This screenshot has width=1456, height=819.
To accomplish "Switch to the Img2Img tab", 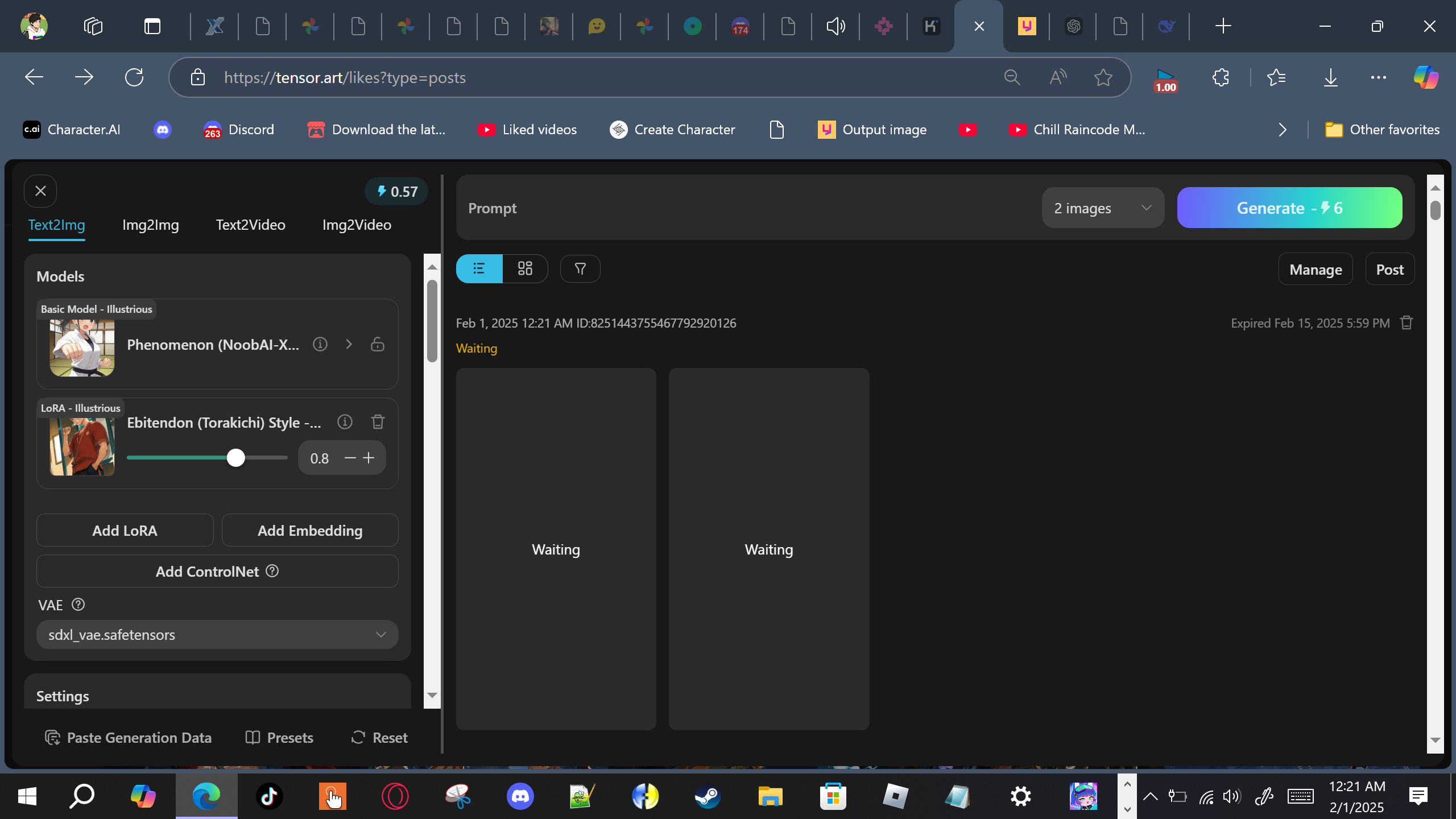I will (x=151, y=224).
